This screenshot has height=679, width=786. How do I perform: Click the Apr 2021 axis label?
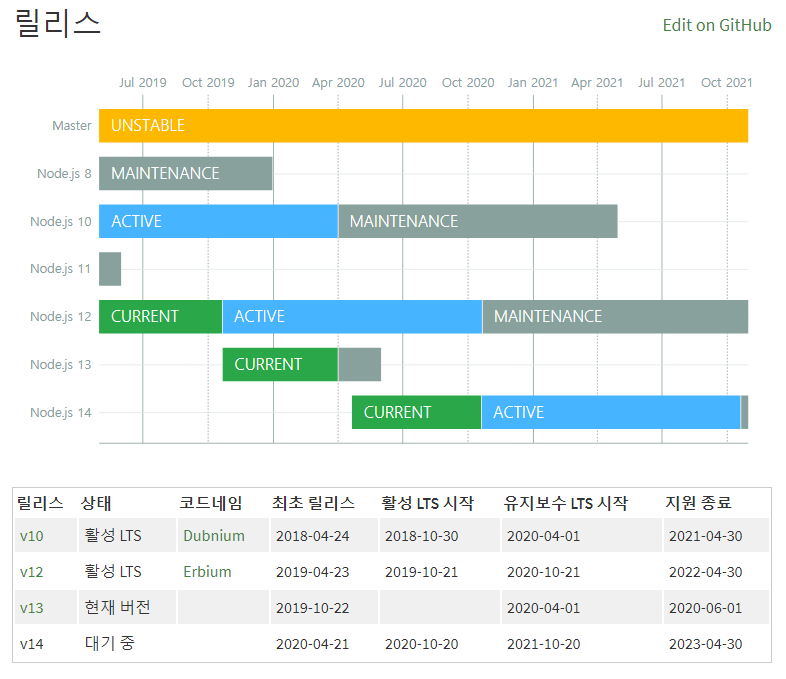tap(597, 83)
